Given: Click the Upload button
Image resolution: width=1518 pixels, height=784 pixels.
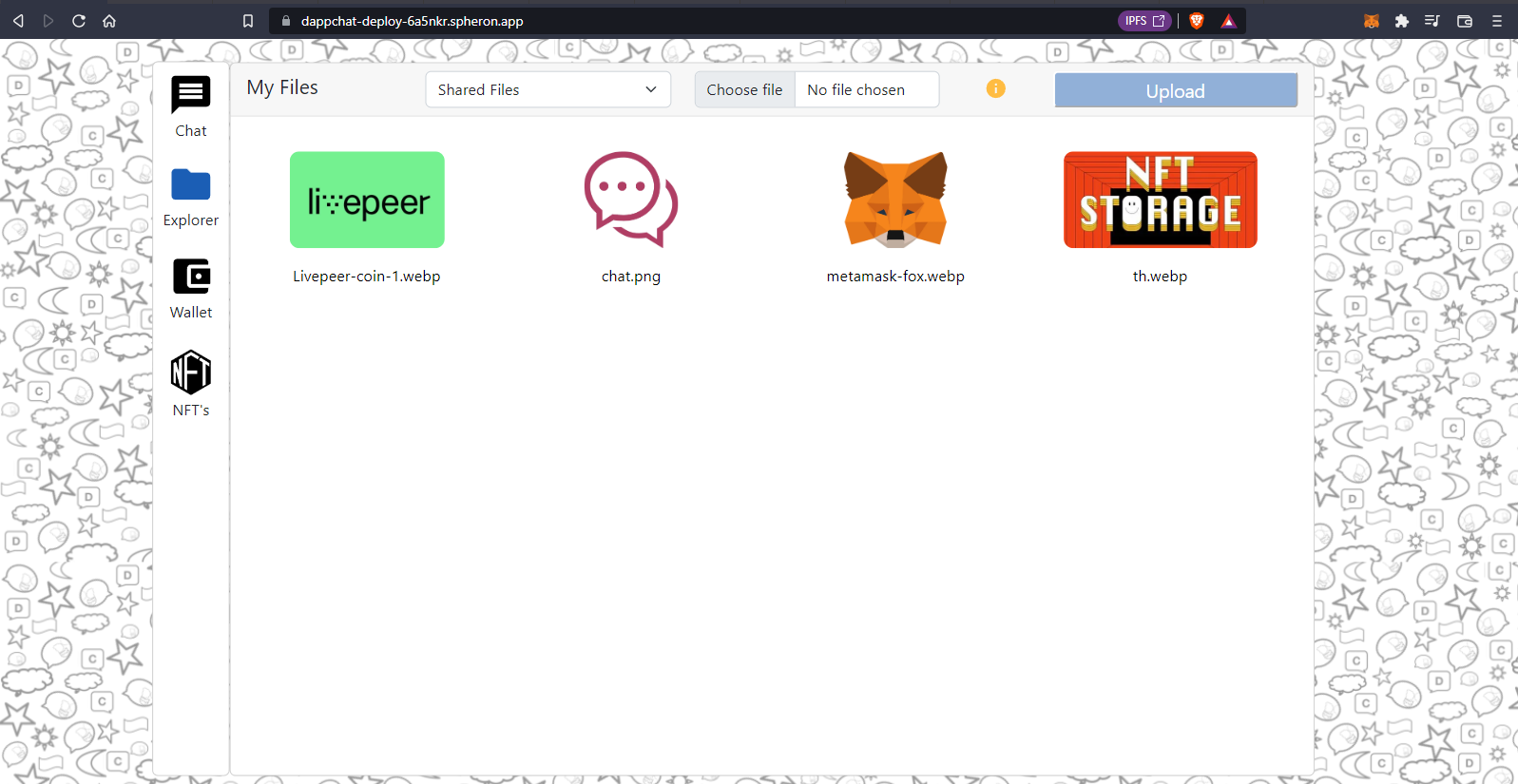Looking at the screenshot, I should coord(1176,90).
